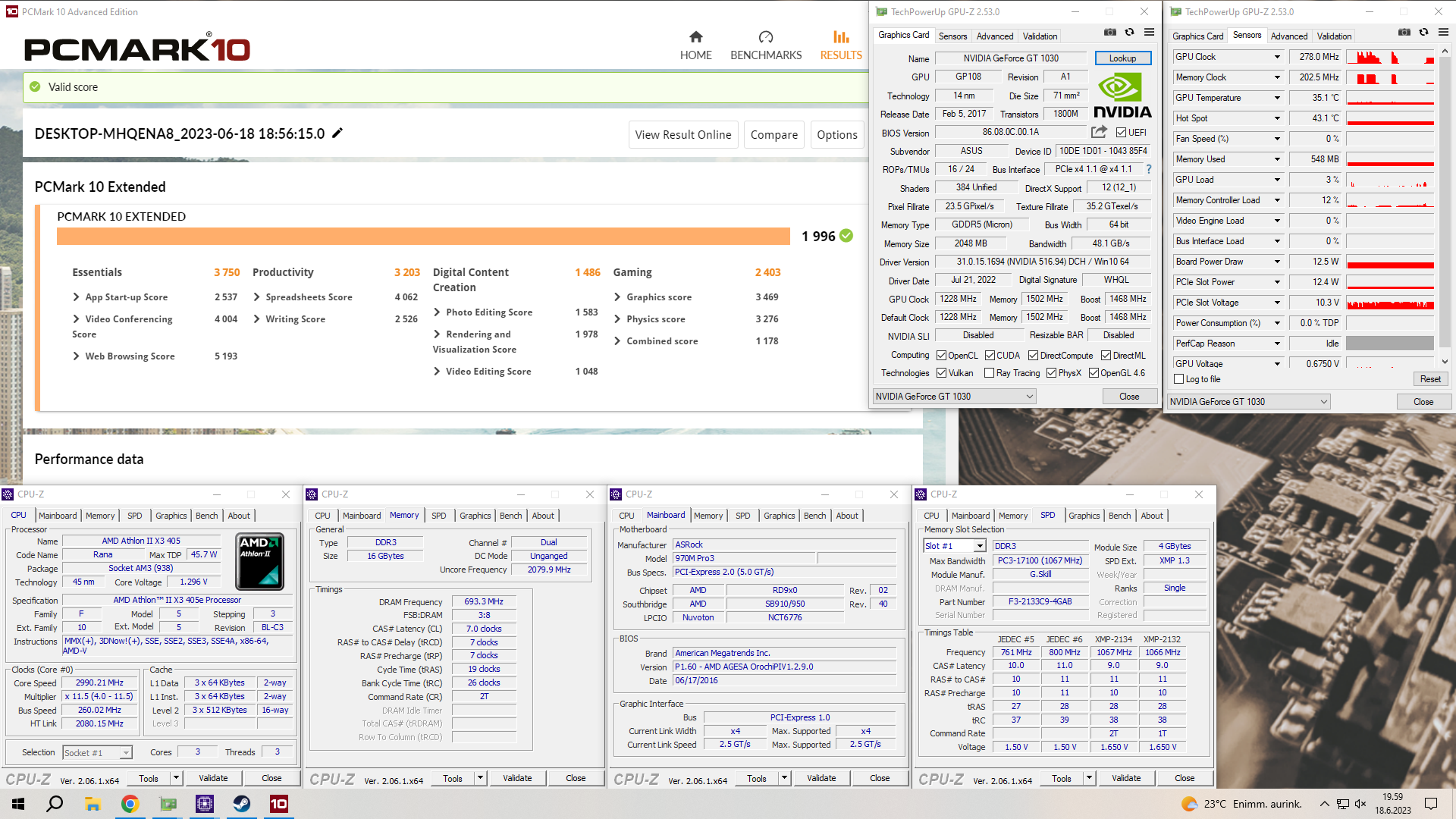This screenshot has width=1456, height=819.
Task: Open hamburger menu in GPU-Z Sensors window
Action: point(1443,33)
